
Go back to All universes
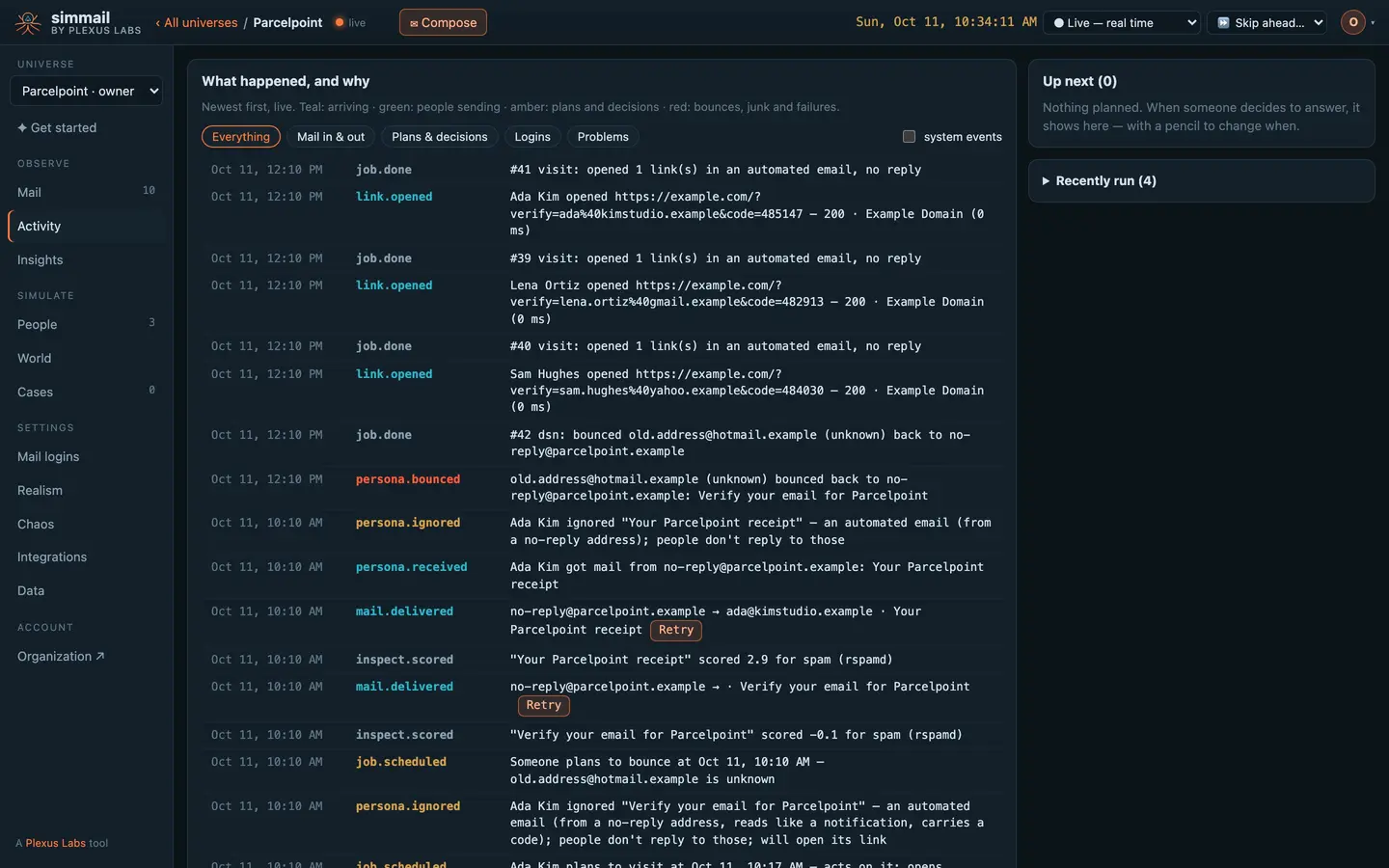(x=197, y=22)
